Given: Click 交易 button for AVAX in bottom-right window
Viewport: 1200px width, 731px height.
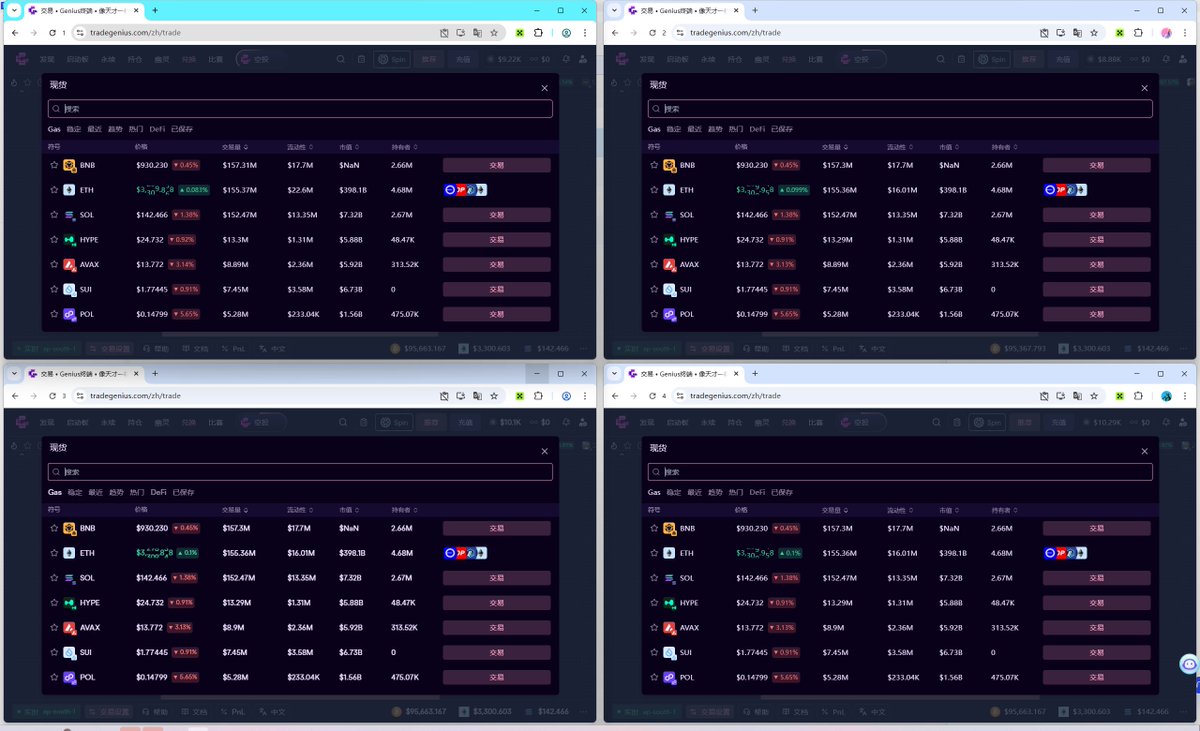Looking at the screenshot, I should pos(1096,628).
